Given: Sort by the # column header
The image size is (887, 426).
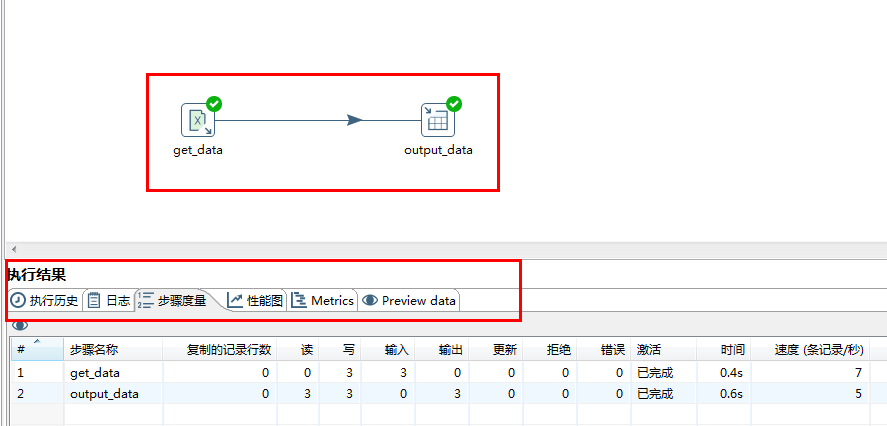Looking at the screenshot, I should click(x=37, y=349).
